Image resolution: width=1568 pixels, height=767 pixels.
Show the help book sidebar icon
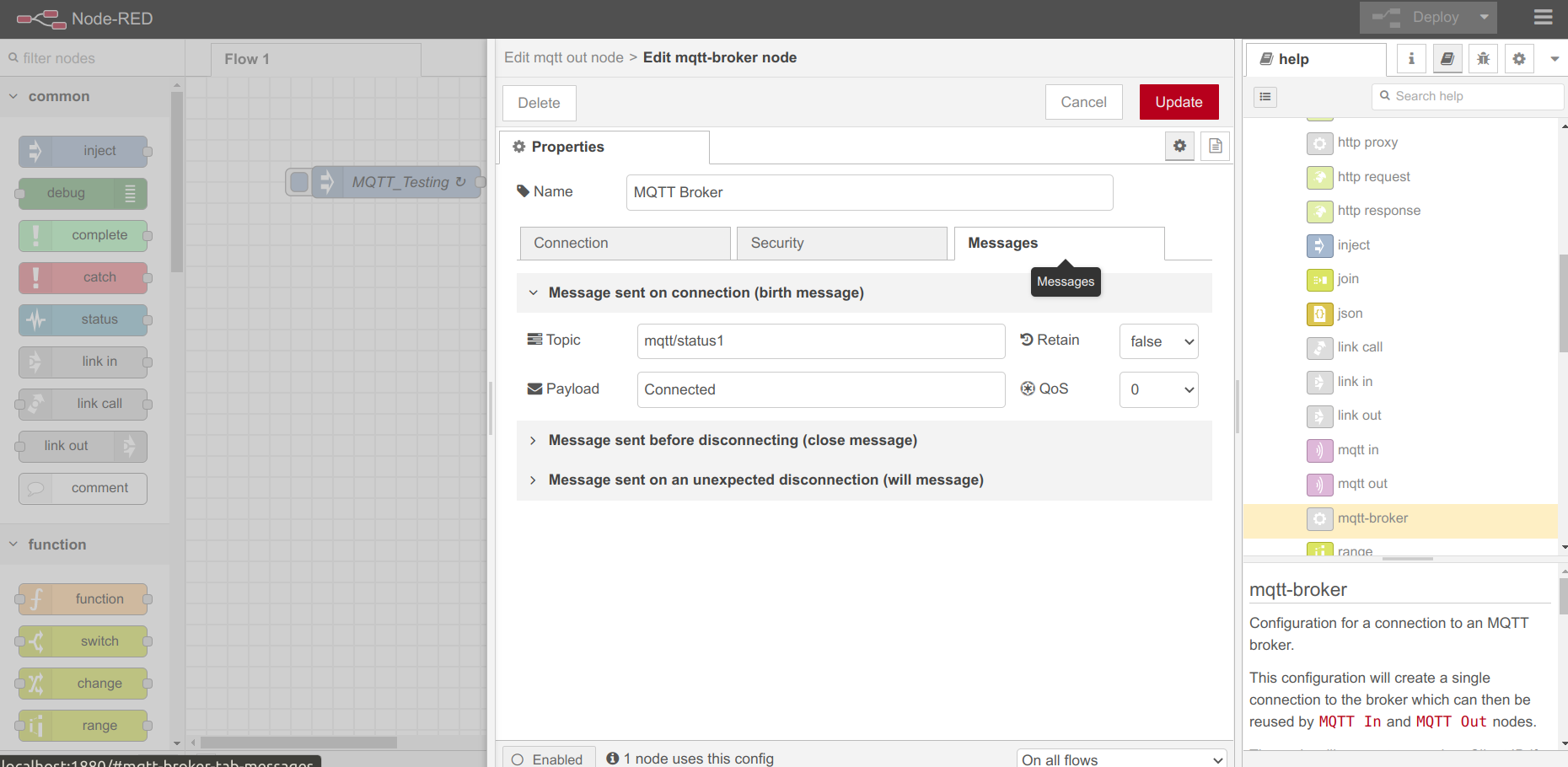pyautogui.click(x=1447, y=59)
